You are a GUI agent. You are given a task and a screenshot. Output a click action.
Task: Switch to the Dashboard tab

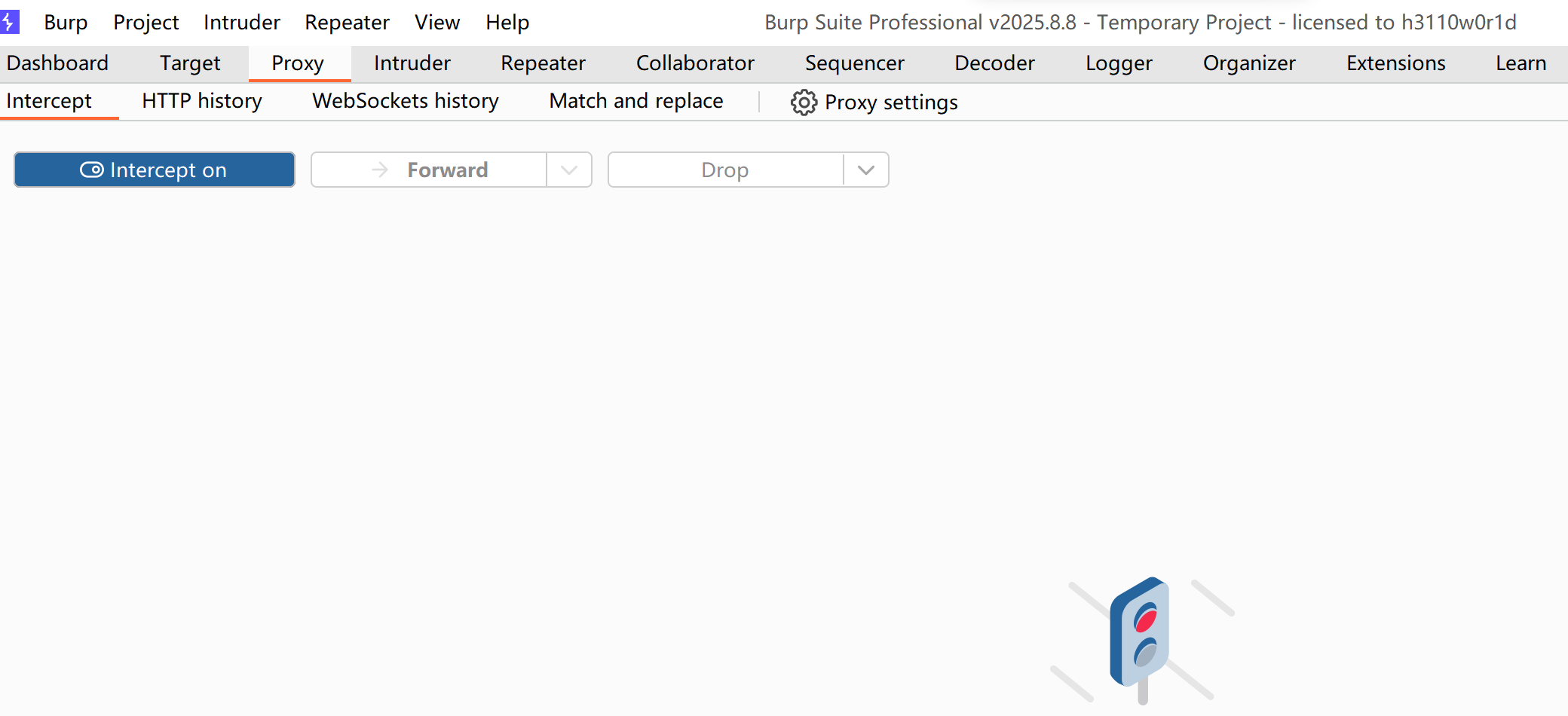(57, 63)
